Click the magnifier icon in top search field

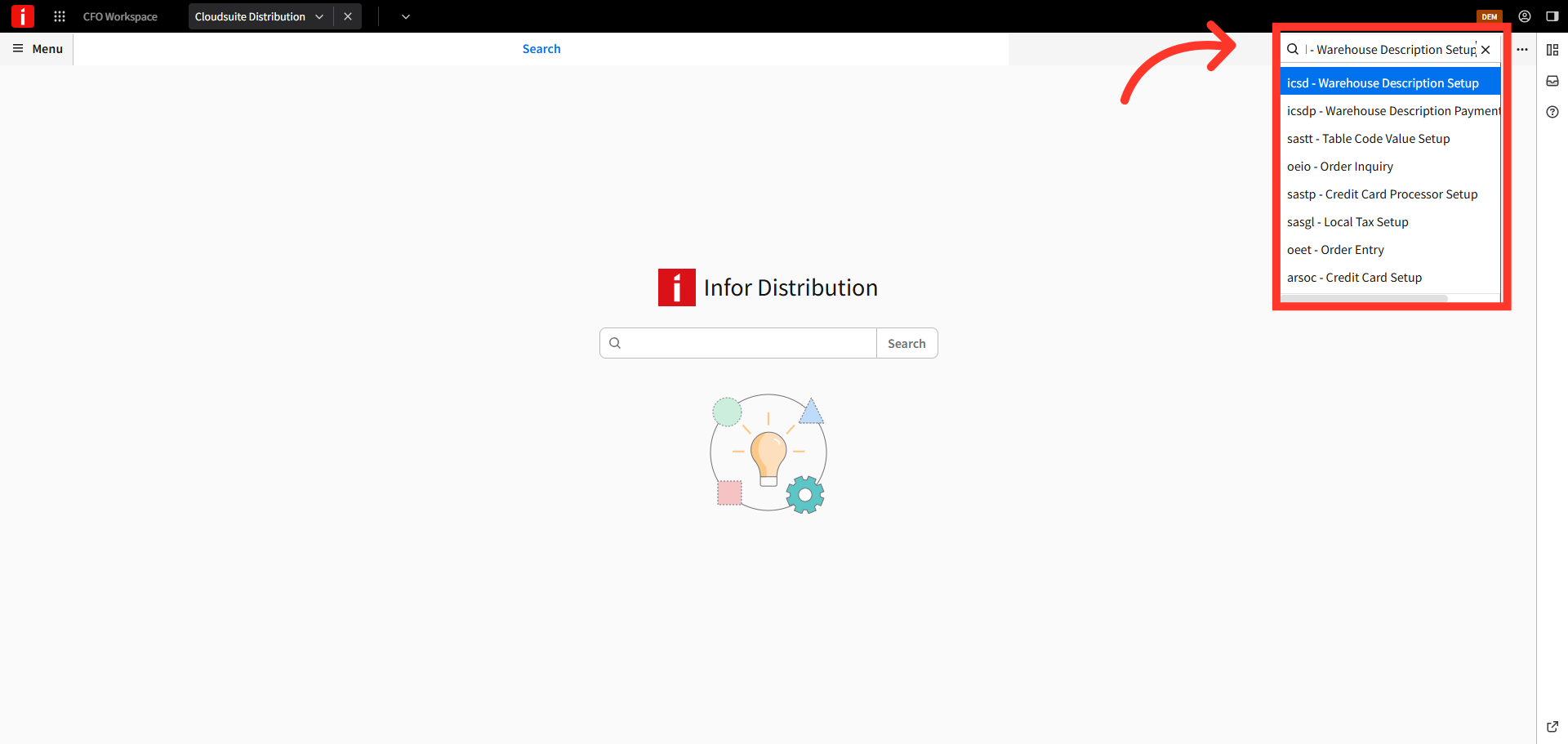pos(1293,49)
